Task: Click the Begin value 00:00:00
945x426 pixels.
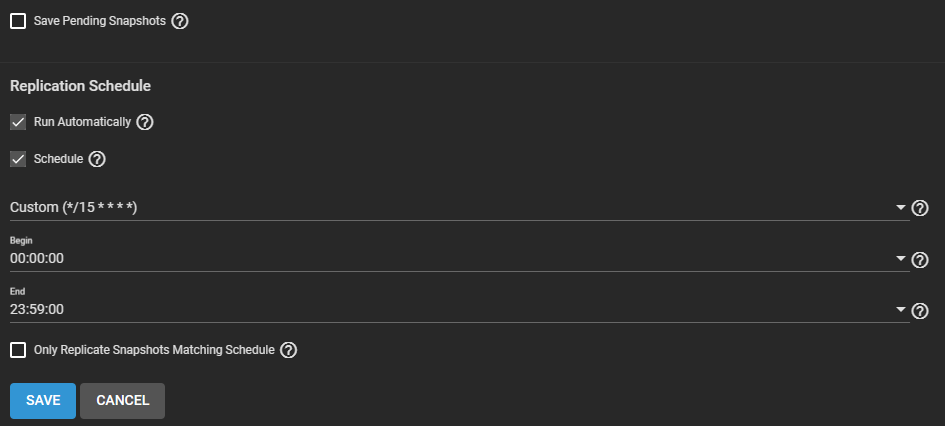Action: (37, 258)
